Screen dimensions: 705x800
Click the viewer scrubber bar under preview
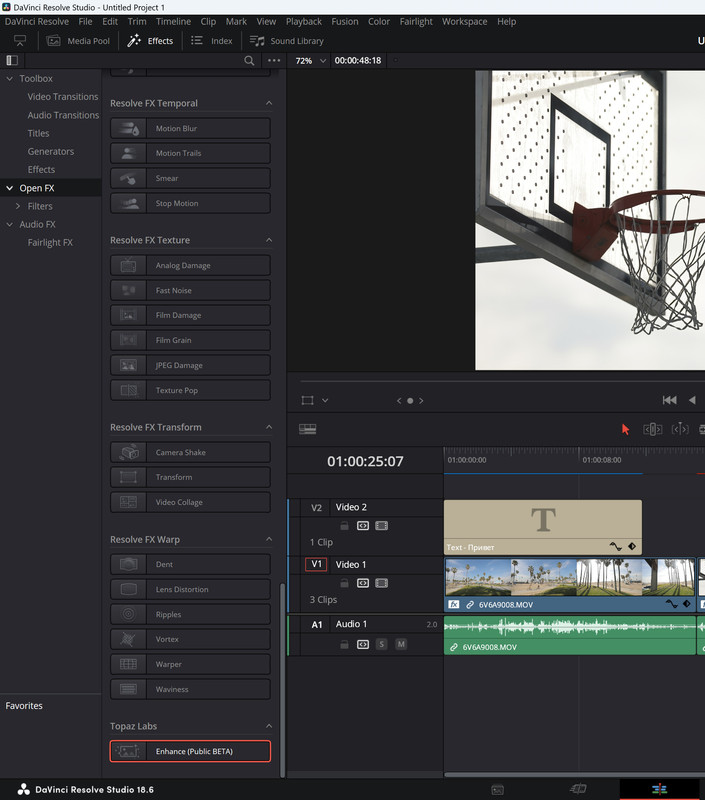coord(502,381)
